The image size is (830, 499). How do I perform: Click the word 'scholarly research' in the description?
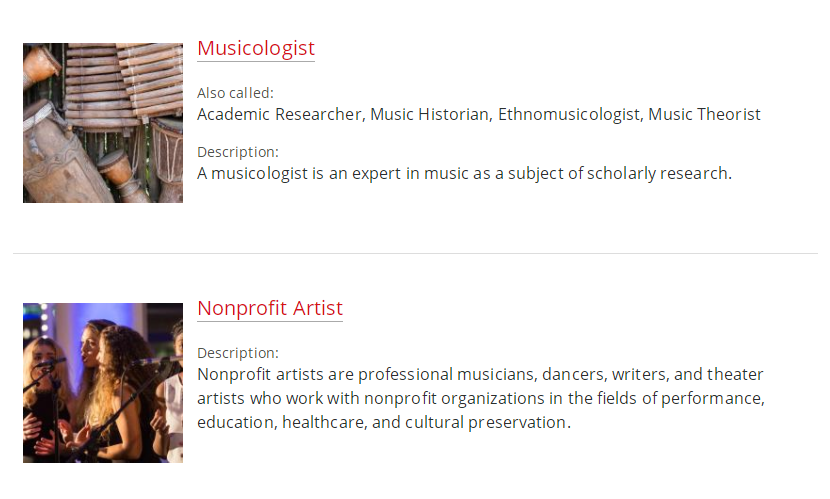click(x=658, y=174)
